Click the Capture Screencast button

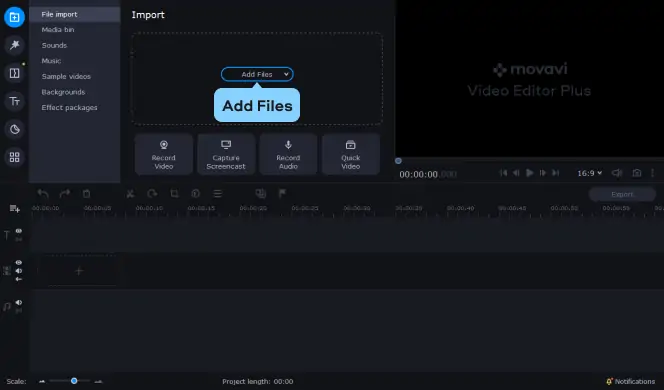coord(226,154)
